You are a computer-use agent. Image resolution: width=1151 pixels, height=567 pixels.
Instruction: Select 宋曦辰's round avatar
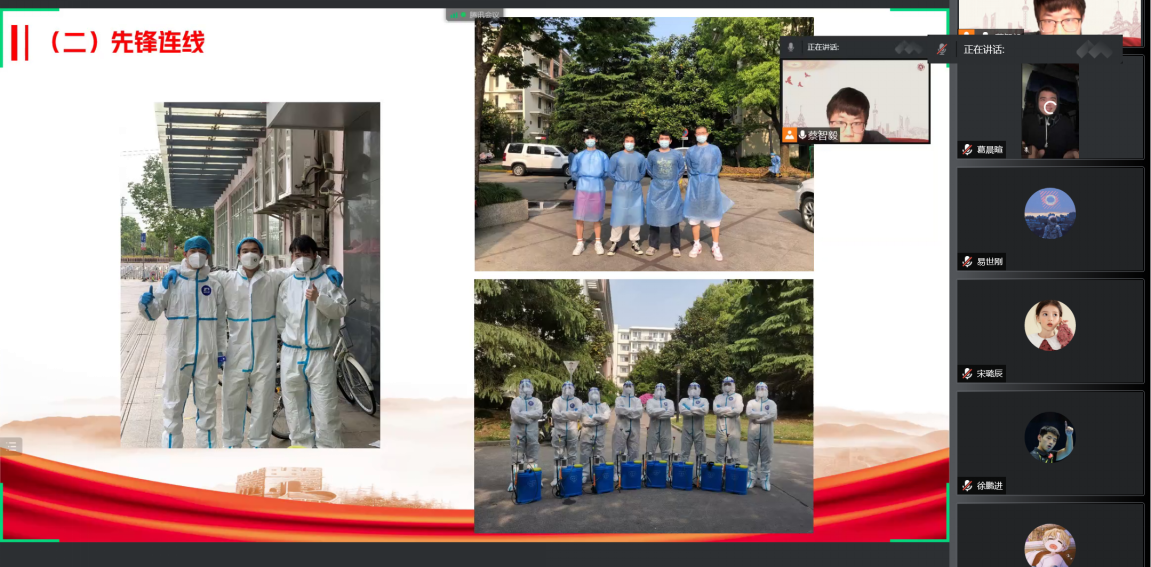(1050, 325)
